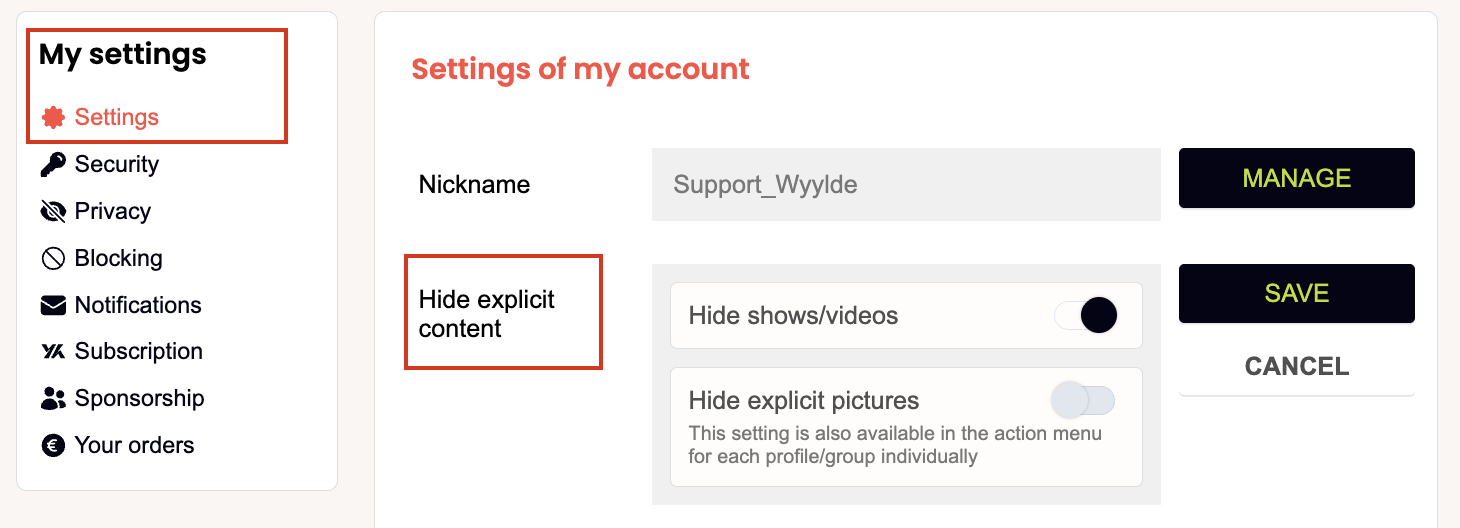Click the Subscription logo icon
1460x528 pixels.
point(53,351)
